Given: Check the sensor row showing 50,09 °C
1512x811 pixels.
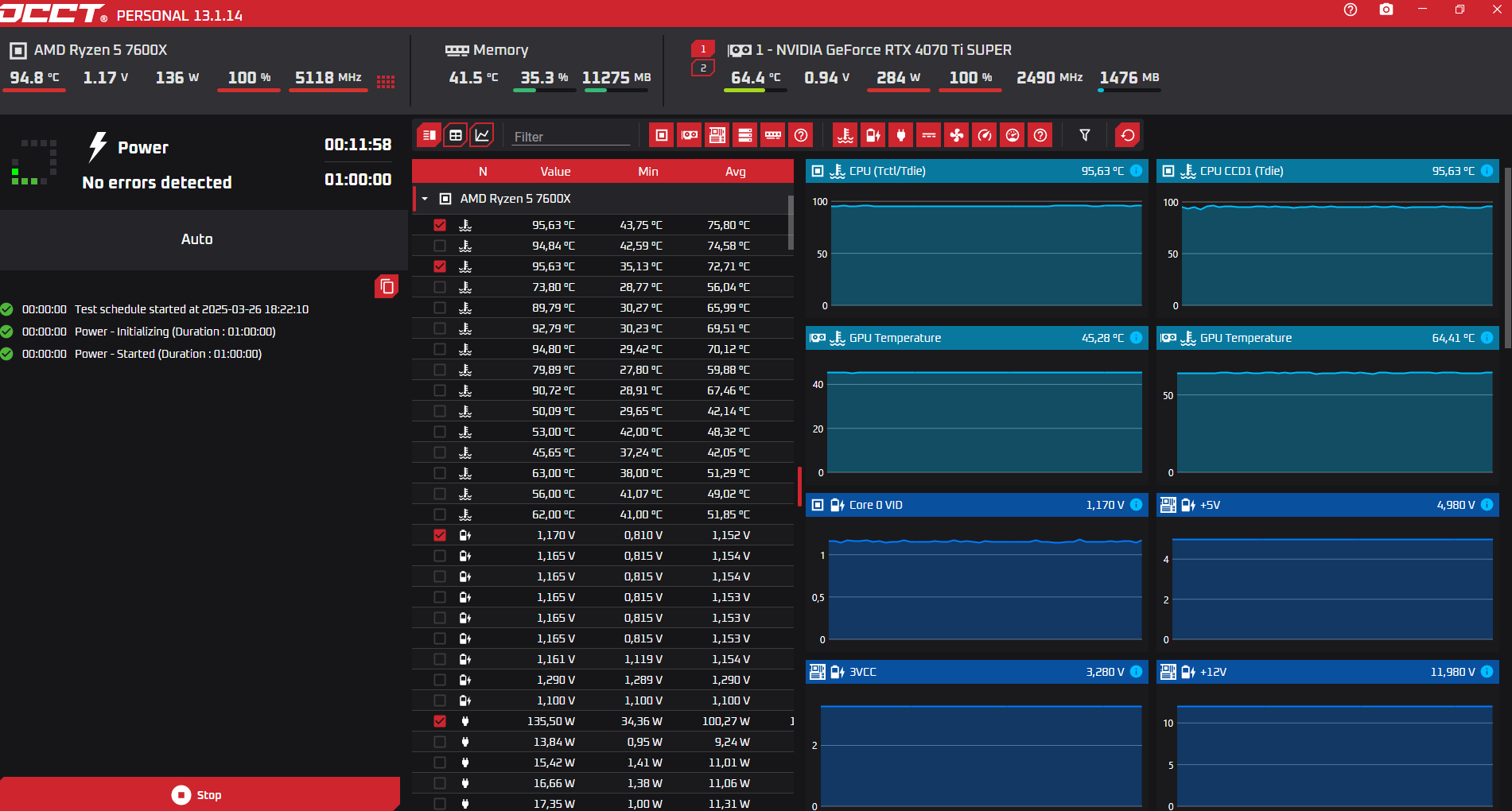Looking at the screenshot, I should tap(440, 411).
